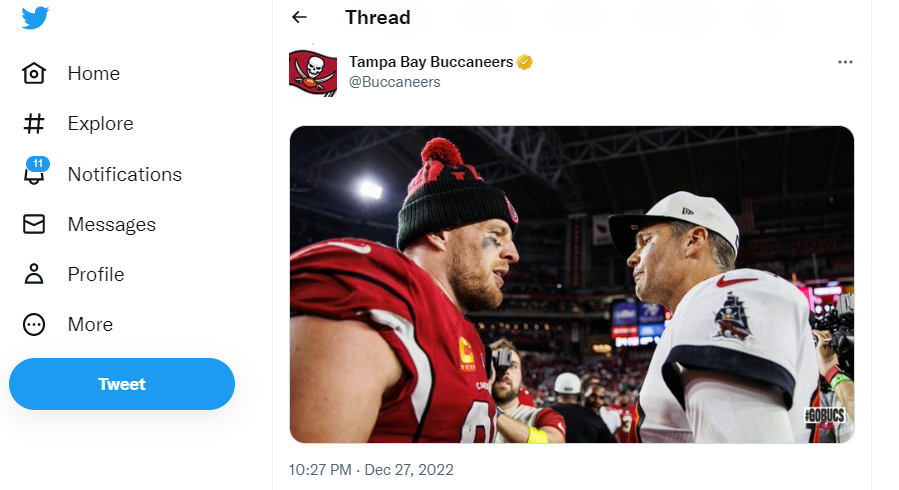This screenshot has height=490, width=899.
Task: Open the tweet's three-dot options menu
Action: [845, 62]
